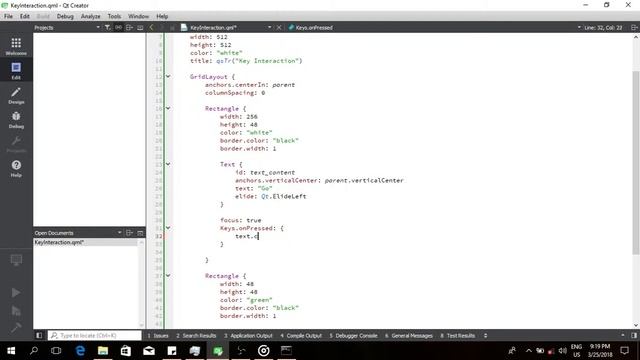Screen dimensions: 640x360
Task: Open Microsoft Edge from the taskbar
Action: [x=80, y=351]
